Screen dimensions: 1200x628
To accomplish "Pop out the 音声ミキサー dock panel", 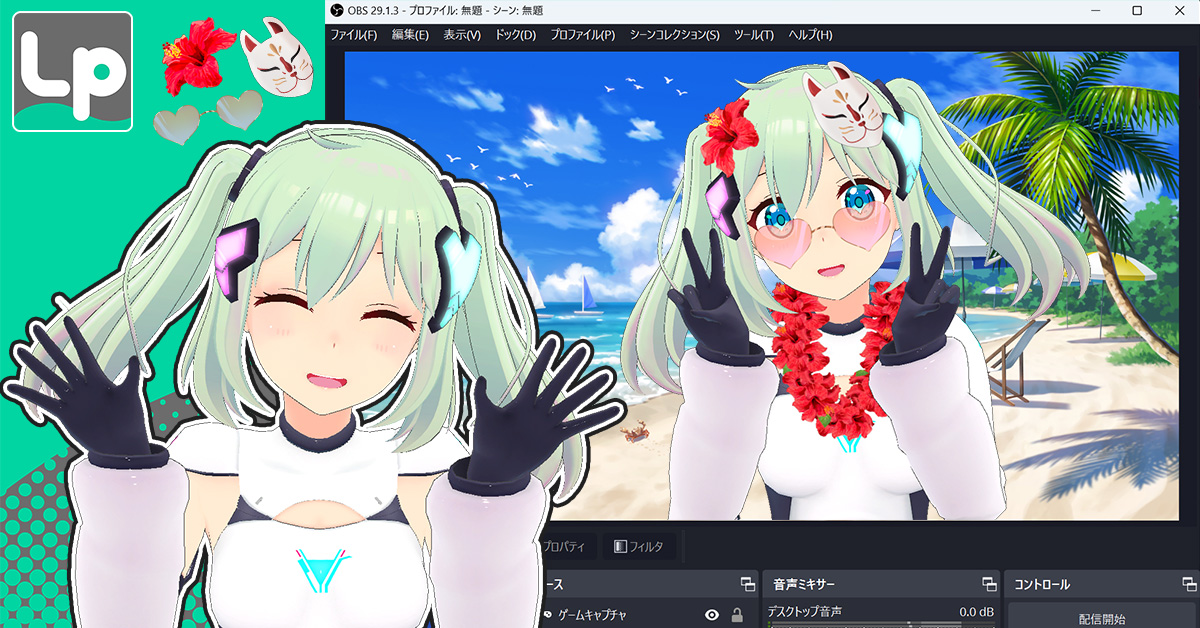I will pyautogui.click(x=988, y=584).
